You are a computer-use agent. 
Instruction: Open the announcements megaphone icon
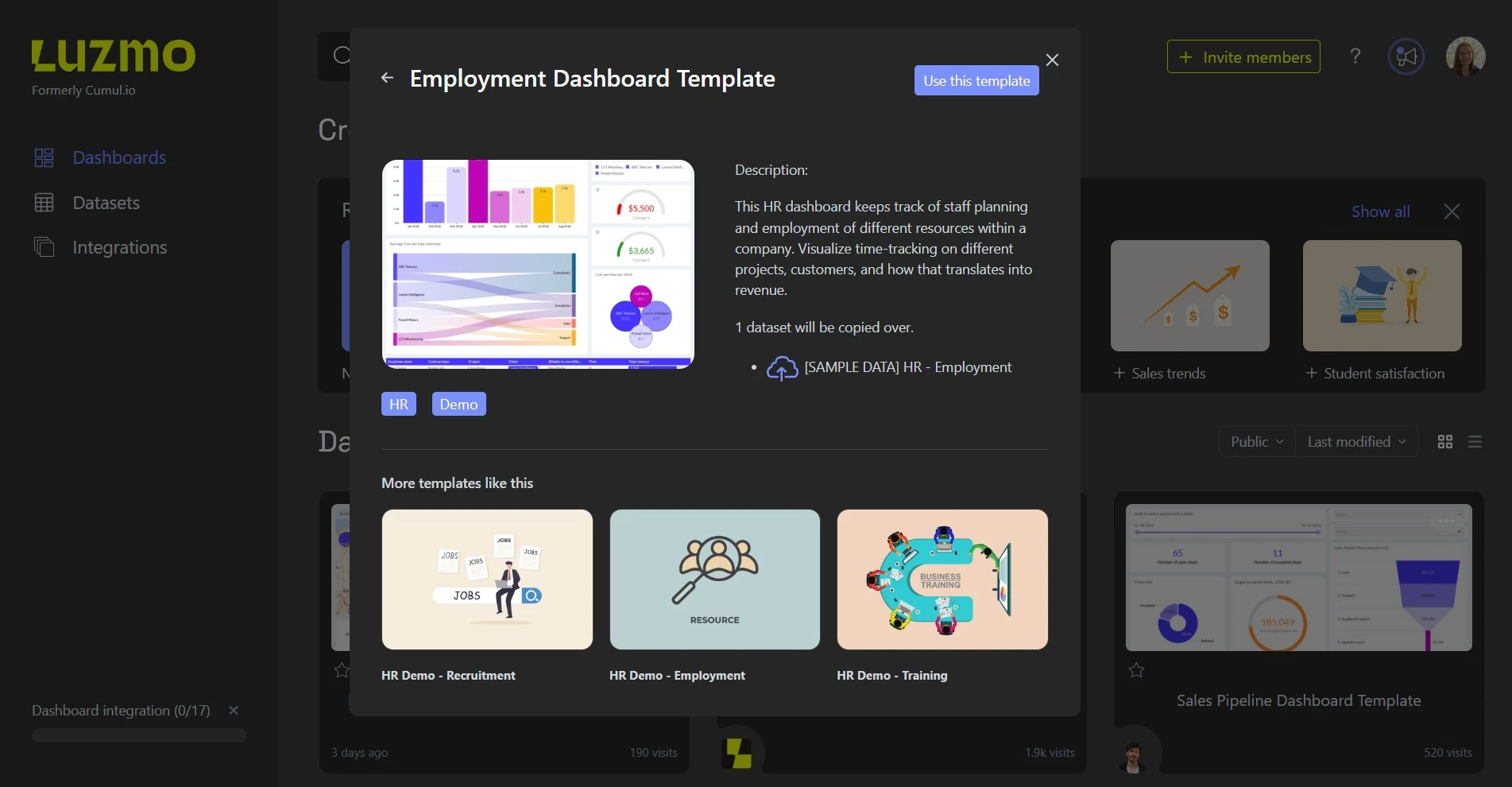pyautogui.click(x=1406, y=56)
